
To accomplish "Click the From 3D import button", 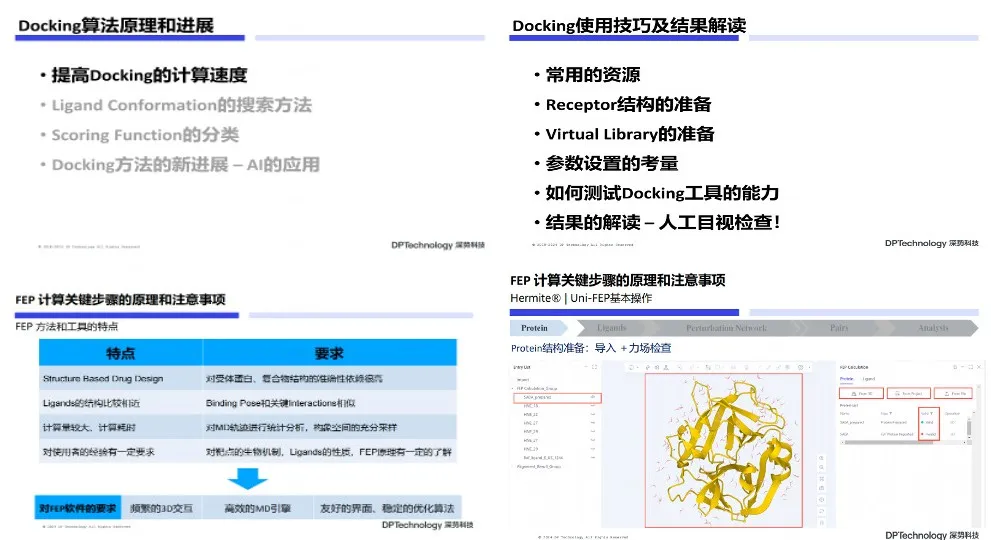I will [860, 394].
